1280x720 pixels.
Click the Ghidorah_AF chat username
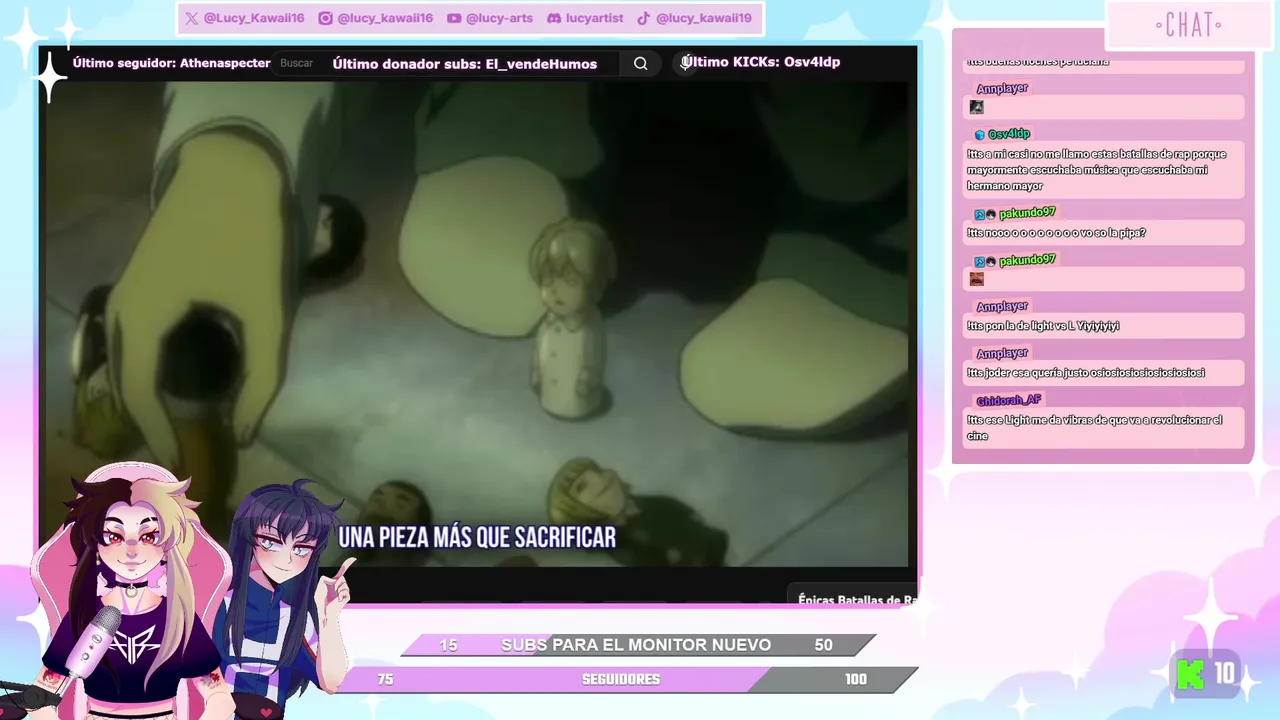pos(1009,400)
